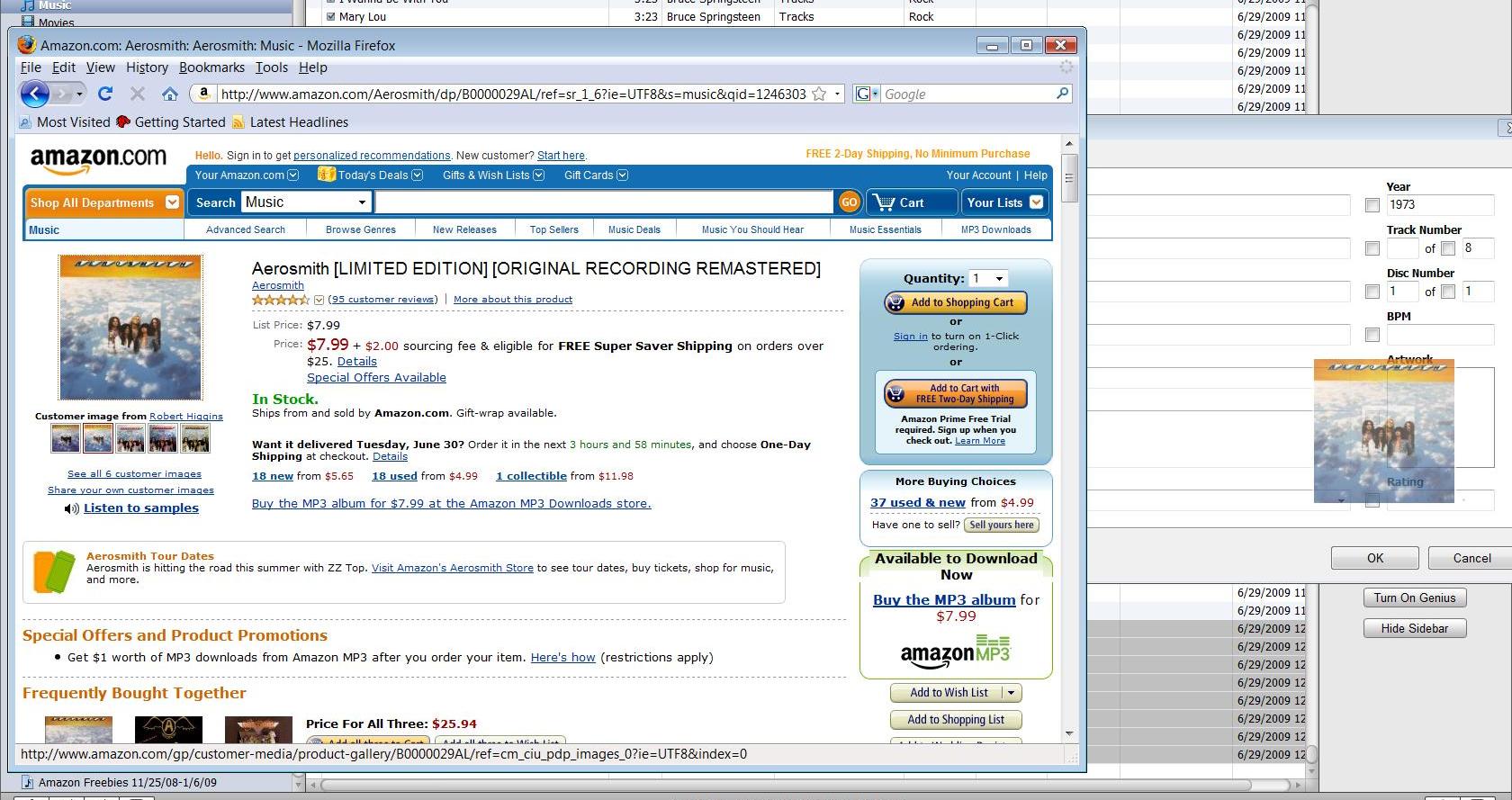
Task: Click the Aerosmith Tour Dates ticket icon
Action: [x=53, y=571]
